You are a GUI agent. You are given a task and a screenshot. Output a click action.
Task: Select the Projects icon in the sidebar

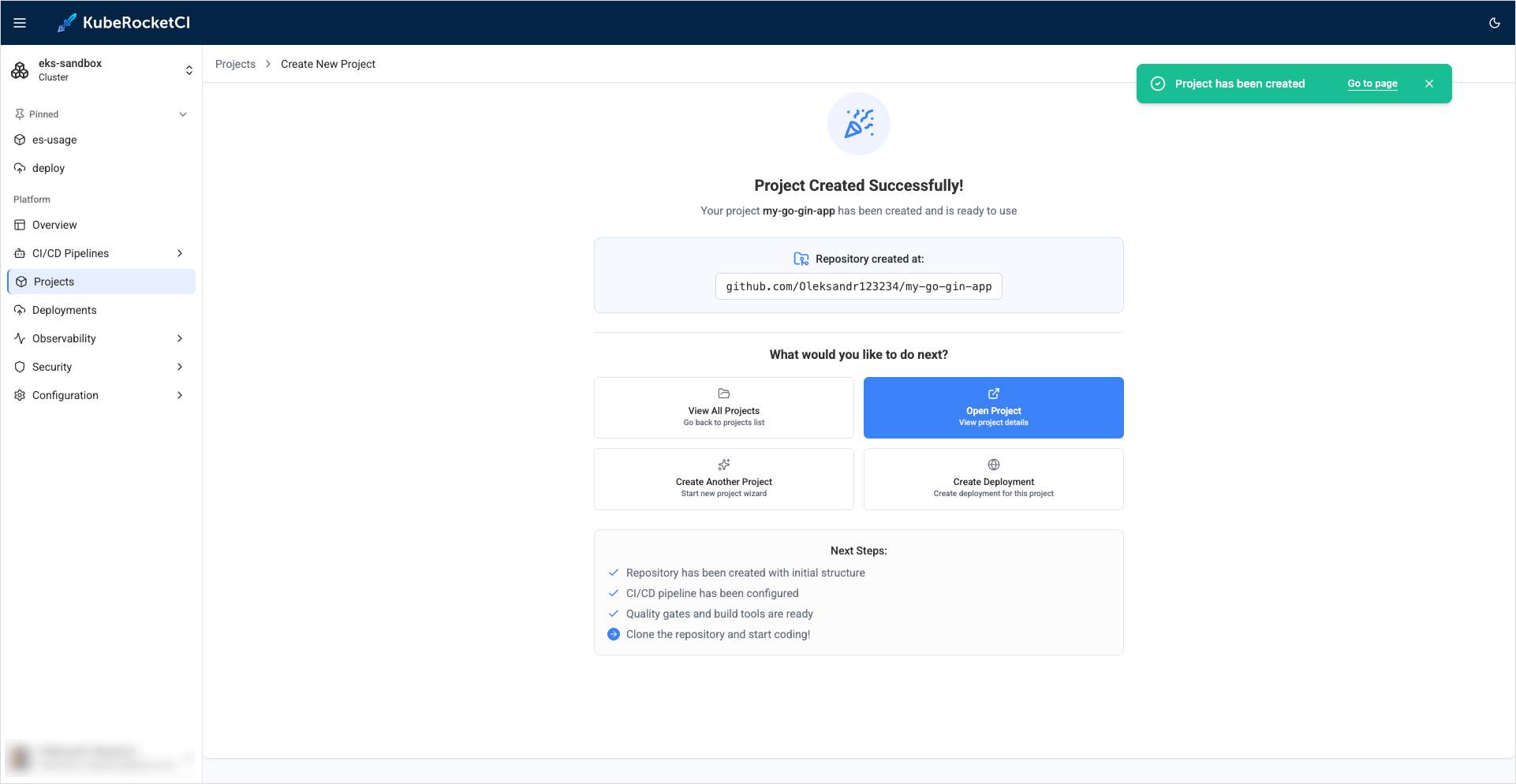[19, 282]
